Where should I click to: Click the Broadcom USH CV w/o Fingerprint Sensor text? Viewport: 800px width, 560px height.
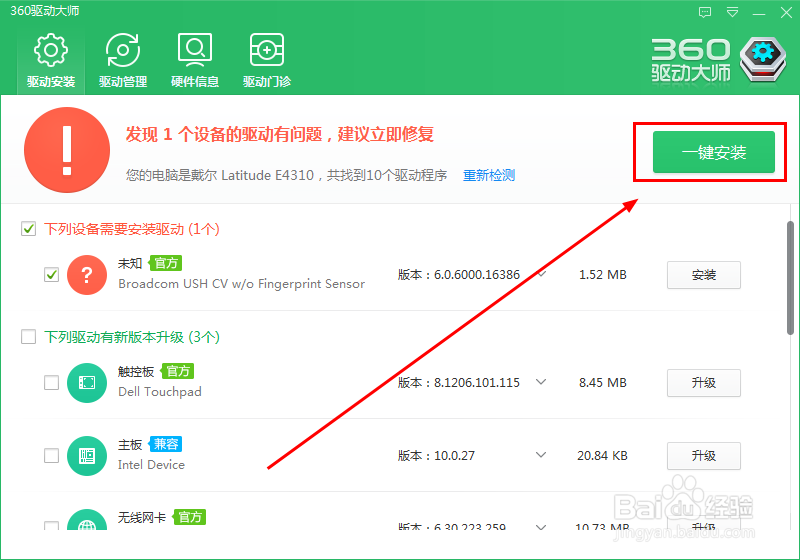241,284
